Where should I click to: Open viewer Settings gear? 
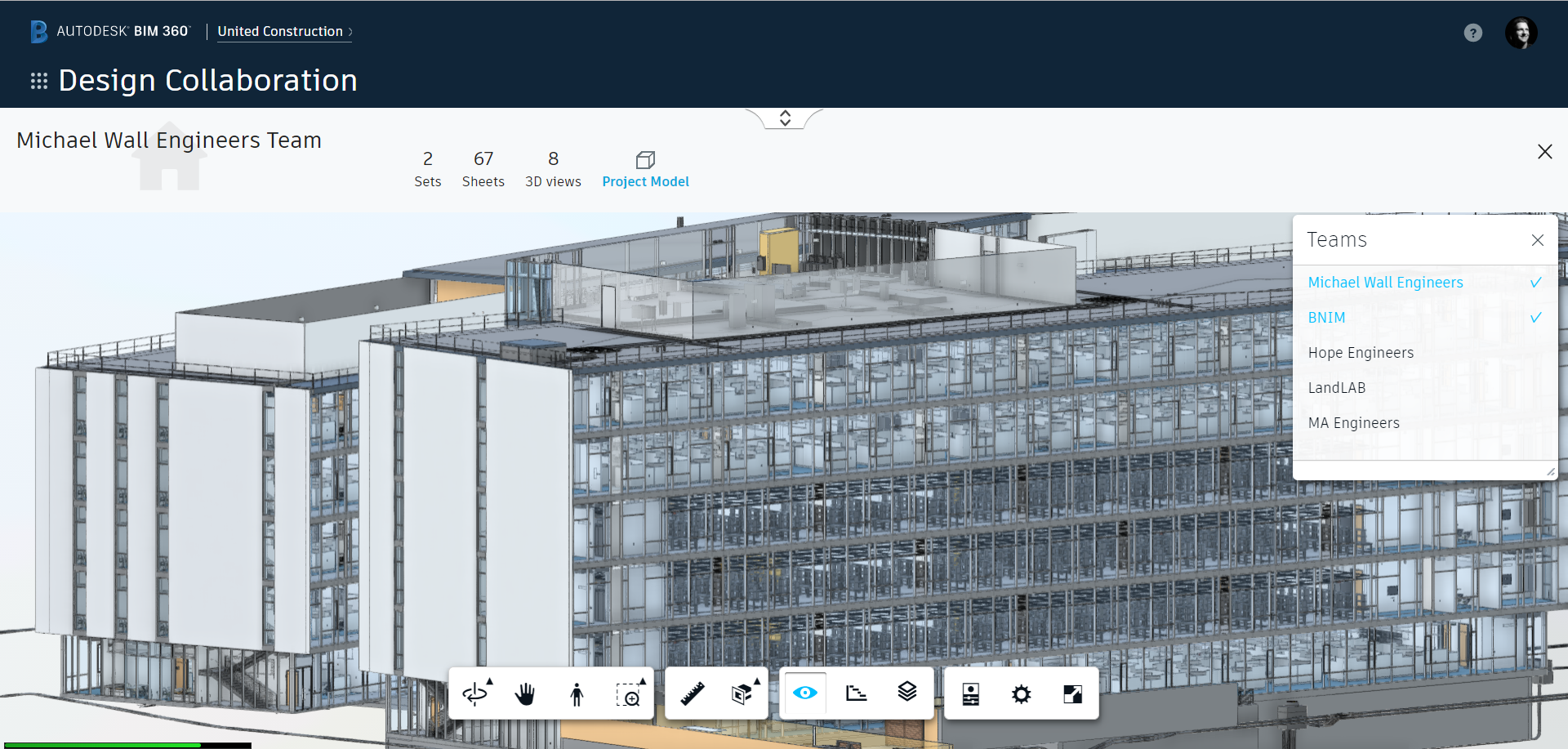pyautogui.click(x=1022, y=694)
